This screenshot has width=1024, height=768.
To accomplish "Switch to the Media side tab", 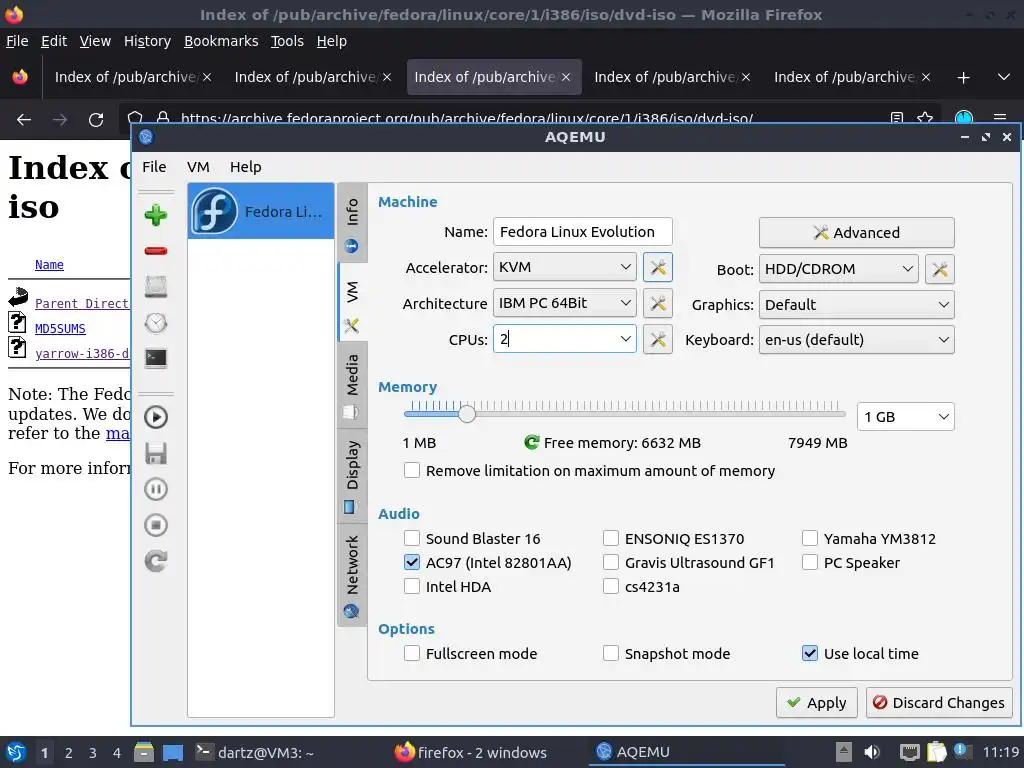I will 353,387.
